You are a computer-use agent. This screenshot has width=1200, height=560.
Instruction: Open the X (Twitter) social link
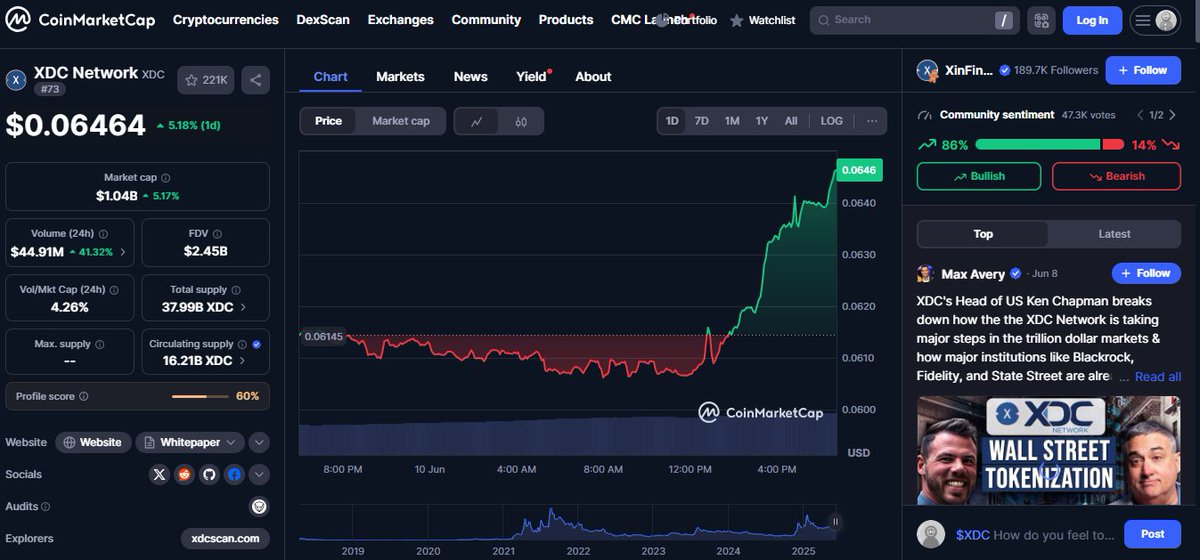coord(159,474)
